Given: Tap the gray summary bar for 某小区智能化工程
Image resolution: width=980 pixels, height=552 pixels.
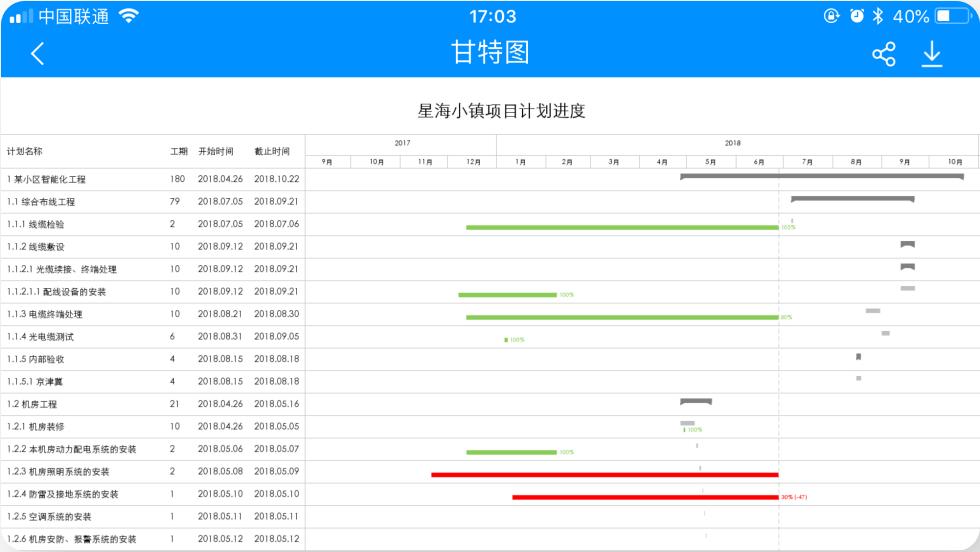Looking at the screenshot, I should [822, 176].
